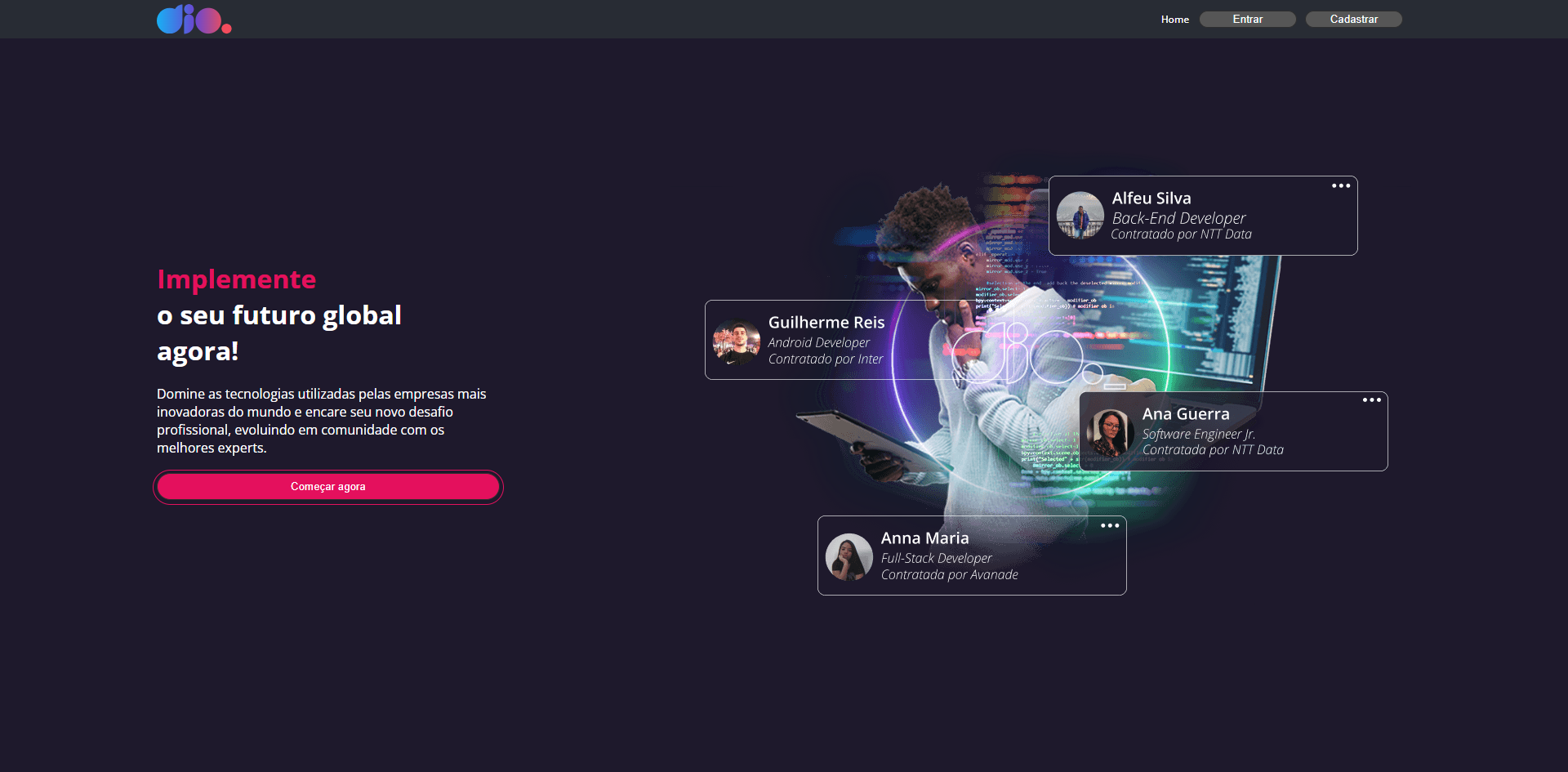Click the Alfeu Silva name text
Screen dimensions: 1568x772
(1151, 199)
